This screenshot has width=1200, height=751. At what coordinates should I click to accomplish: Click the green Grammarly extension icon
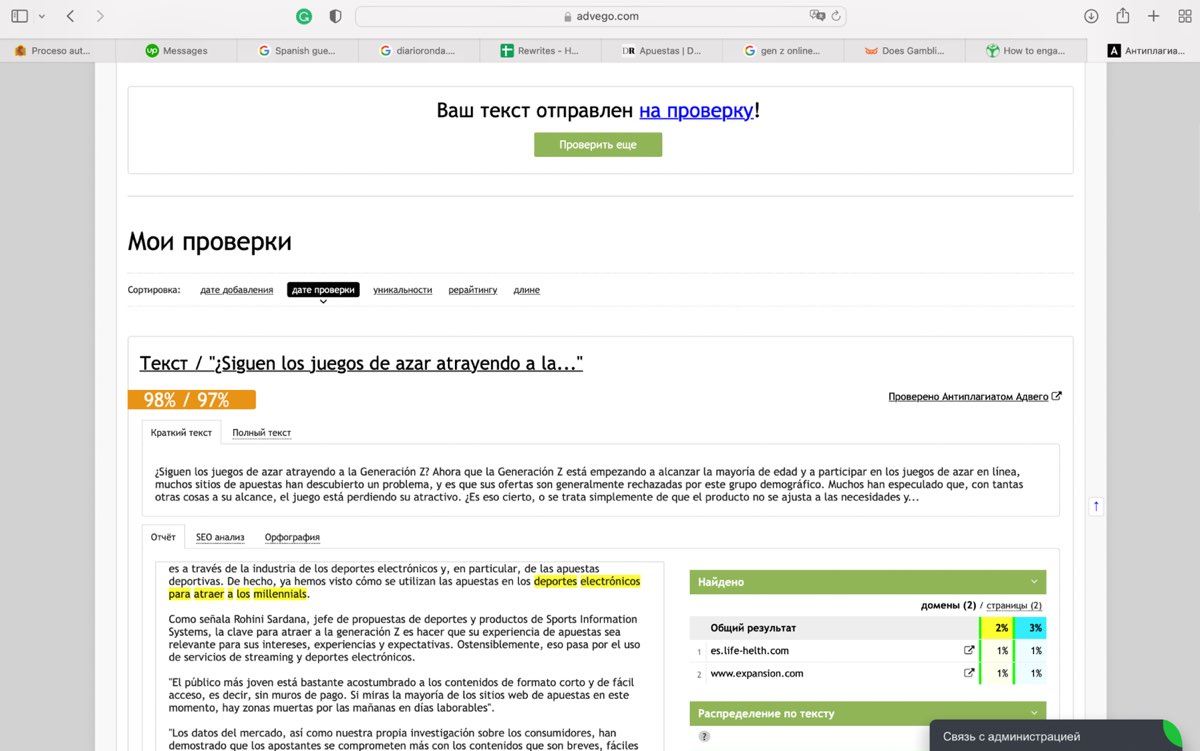(x=304, y=16)
